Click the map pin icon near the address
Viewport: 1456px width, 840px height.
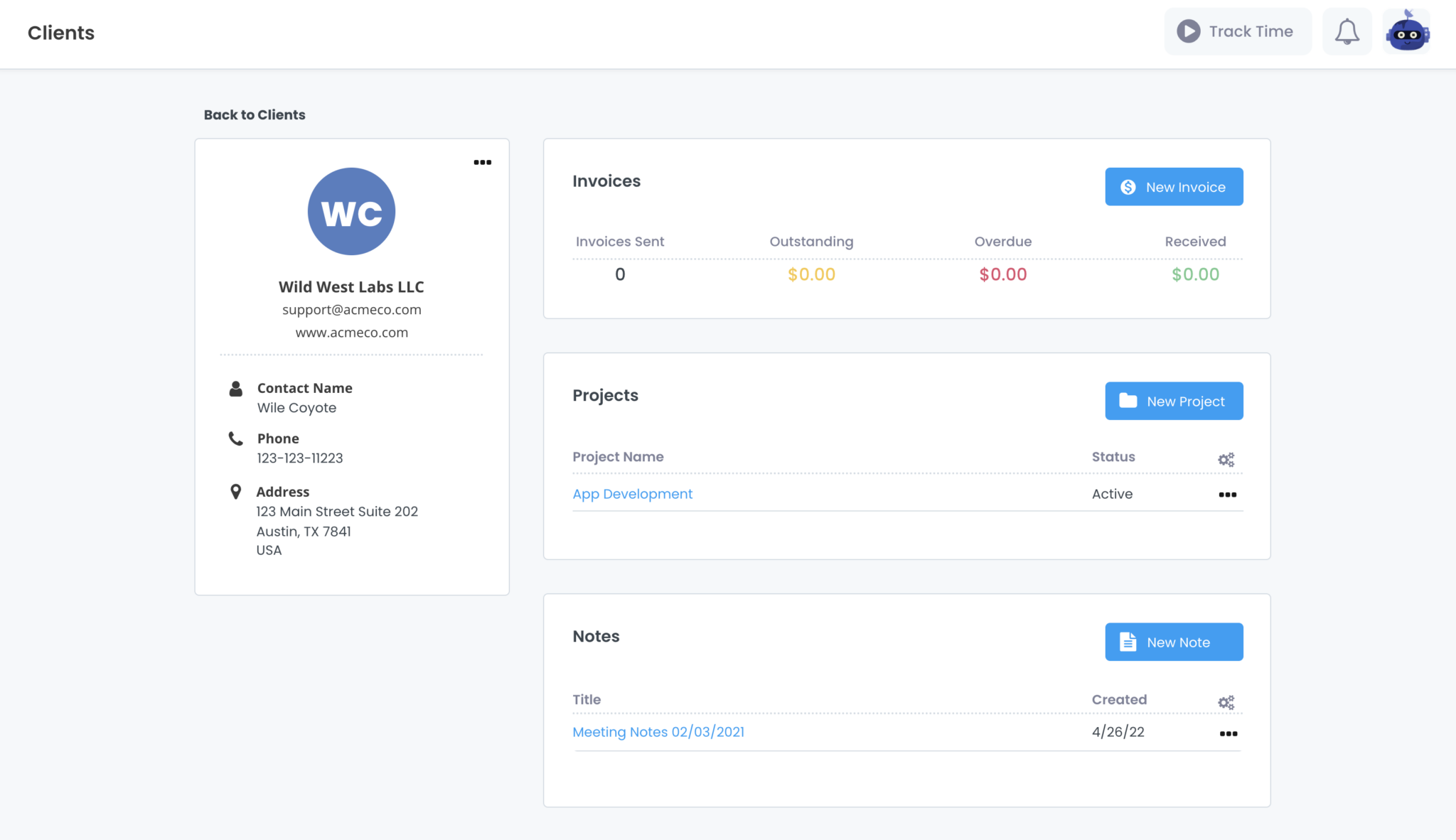235,491
